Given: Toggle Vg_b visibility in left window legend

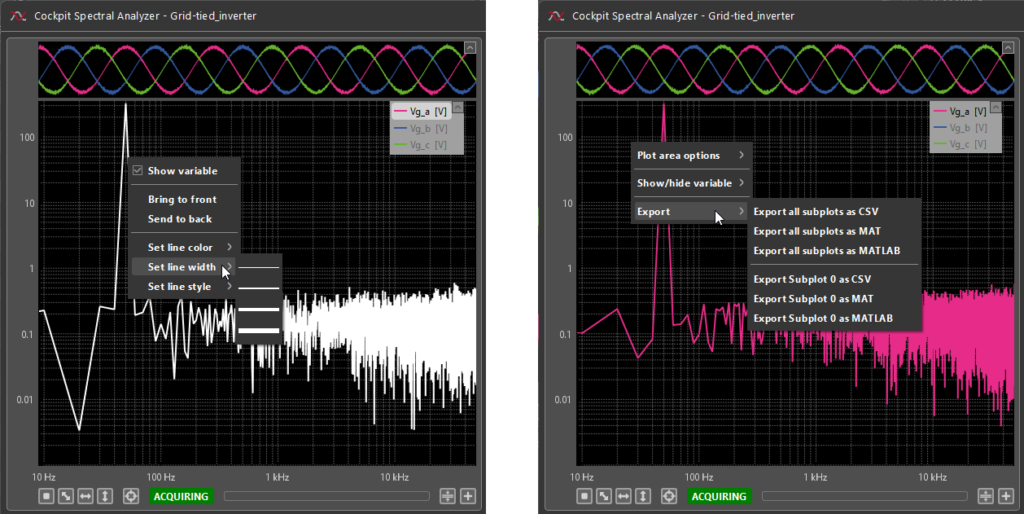Looking at the screenshot, I should click(426, 129).
